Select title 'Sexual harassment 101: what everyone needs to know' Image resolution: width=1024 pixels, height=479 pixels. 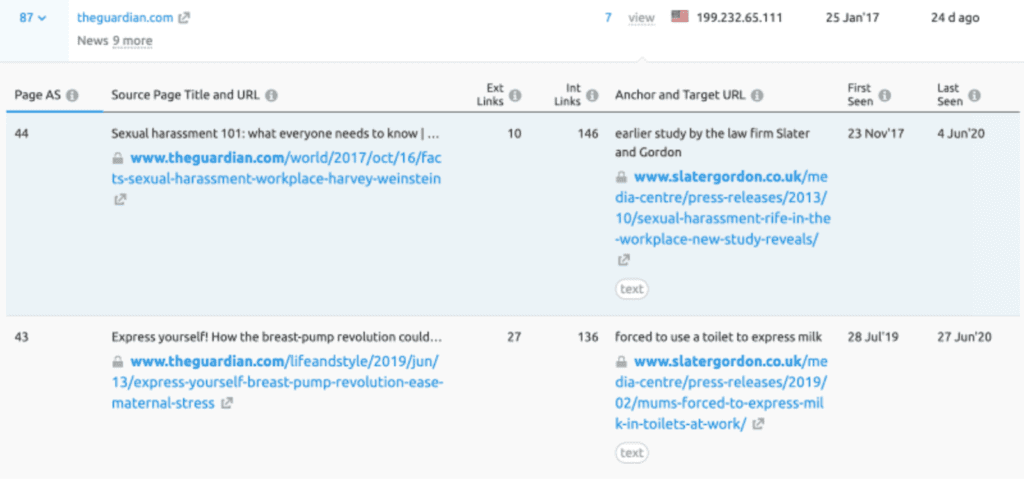(x=275, y=133)
